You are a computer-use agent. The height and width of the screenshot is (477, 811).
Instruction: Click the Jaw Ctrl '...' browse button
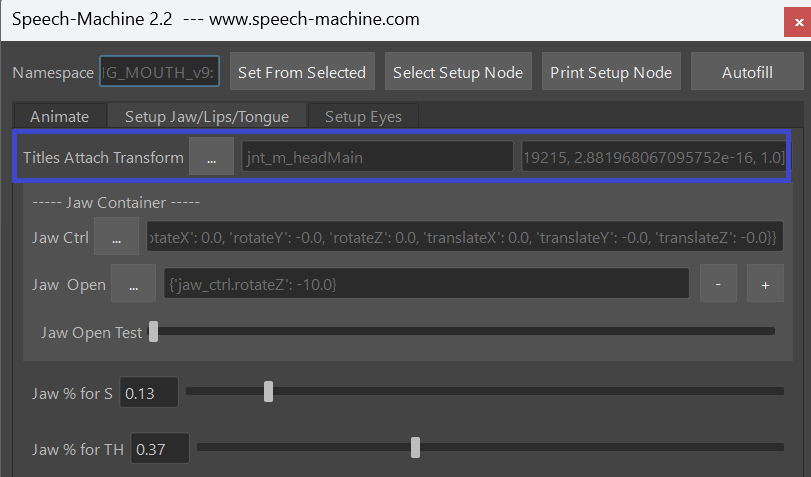(116, 237)
